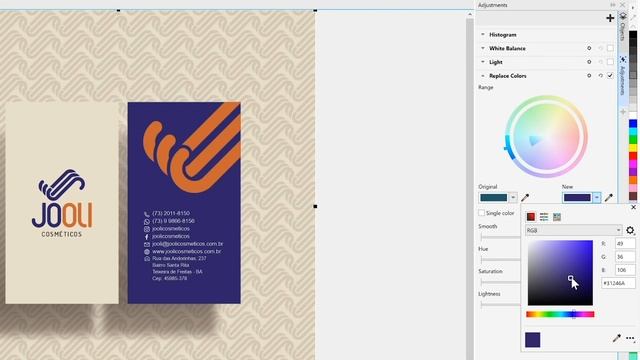
Task: Use the eyedropper in the color popup
Action: pos(616,338)
